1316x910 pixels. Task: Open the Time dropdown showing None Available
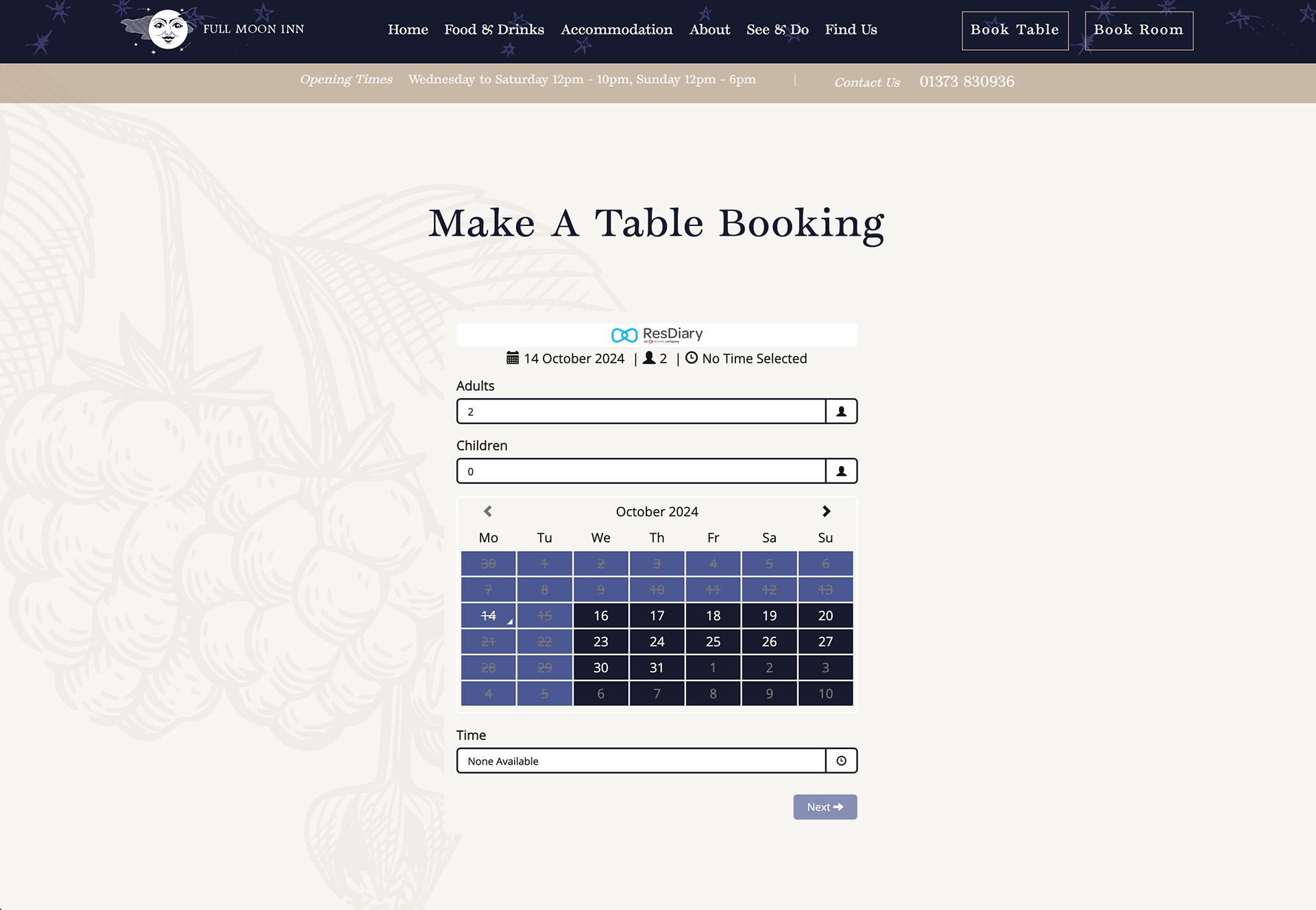tap(641, 761)
